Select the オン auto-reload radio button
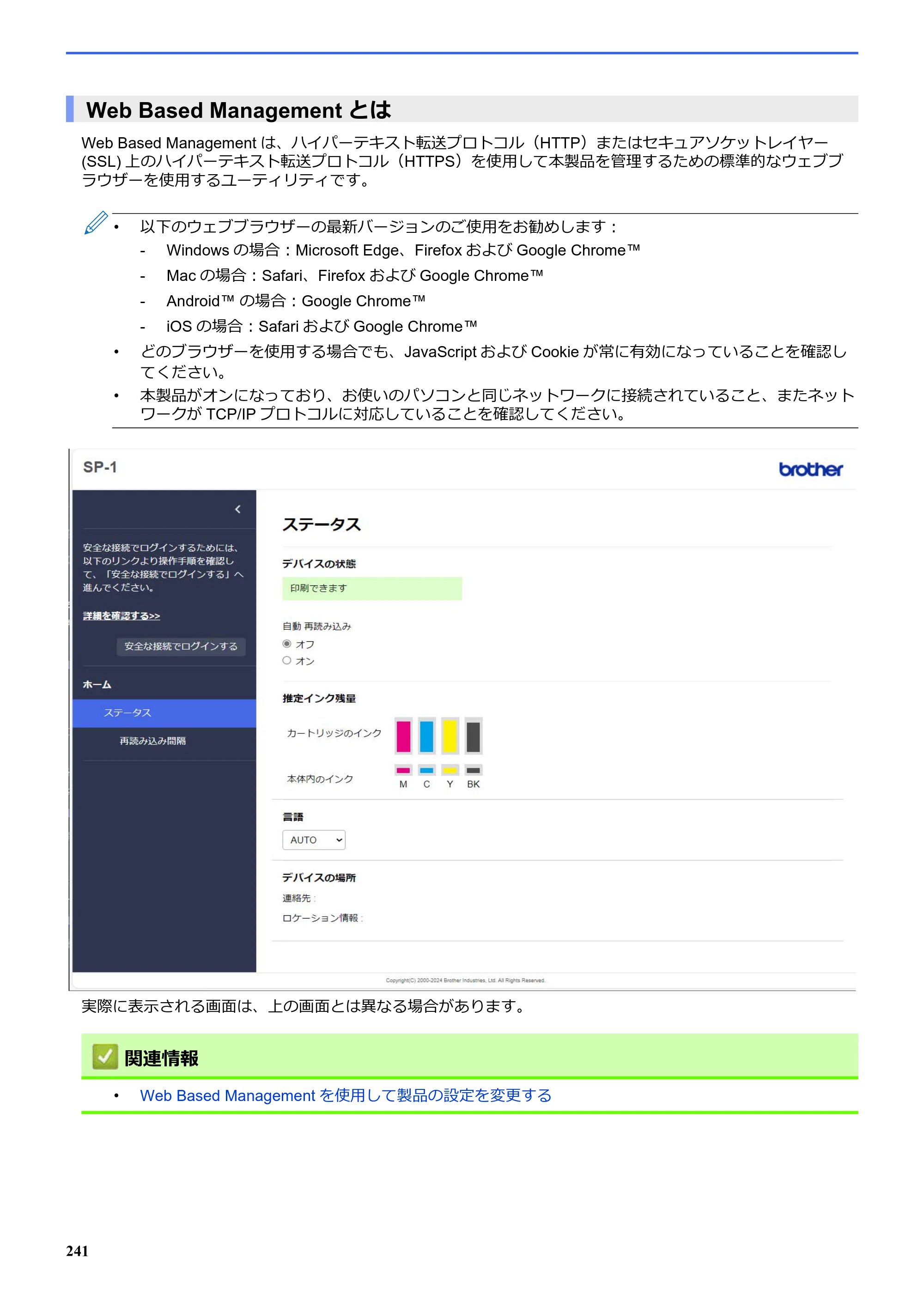 coord(286,661)
